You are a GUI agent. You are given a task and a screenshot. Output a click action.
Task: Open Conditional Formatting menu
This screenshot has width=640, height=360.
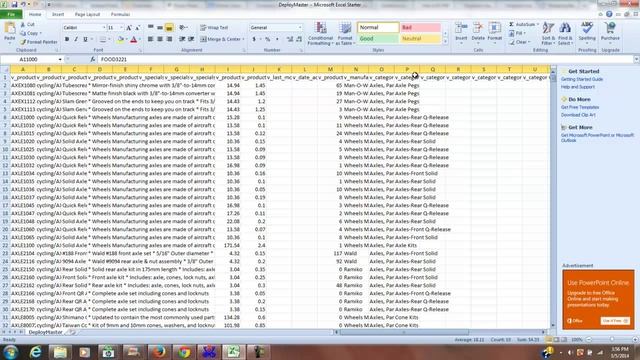tap(321, 33)
